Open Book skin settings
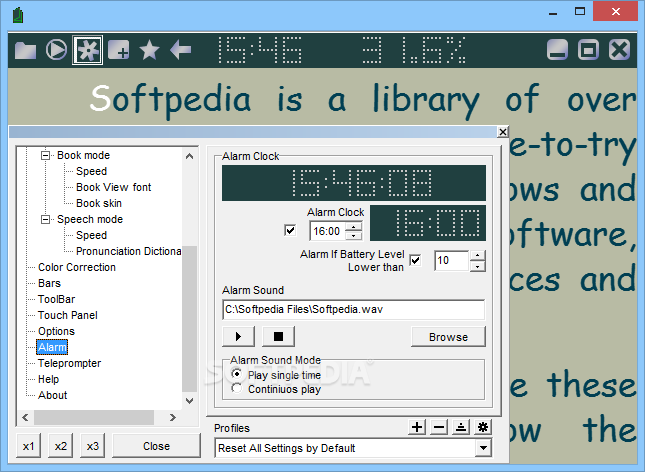 click(99, 203)
